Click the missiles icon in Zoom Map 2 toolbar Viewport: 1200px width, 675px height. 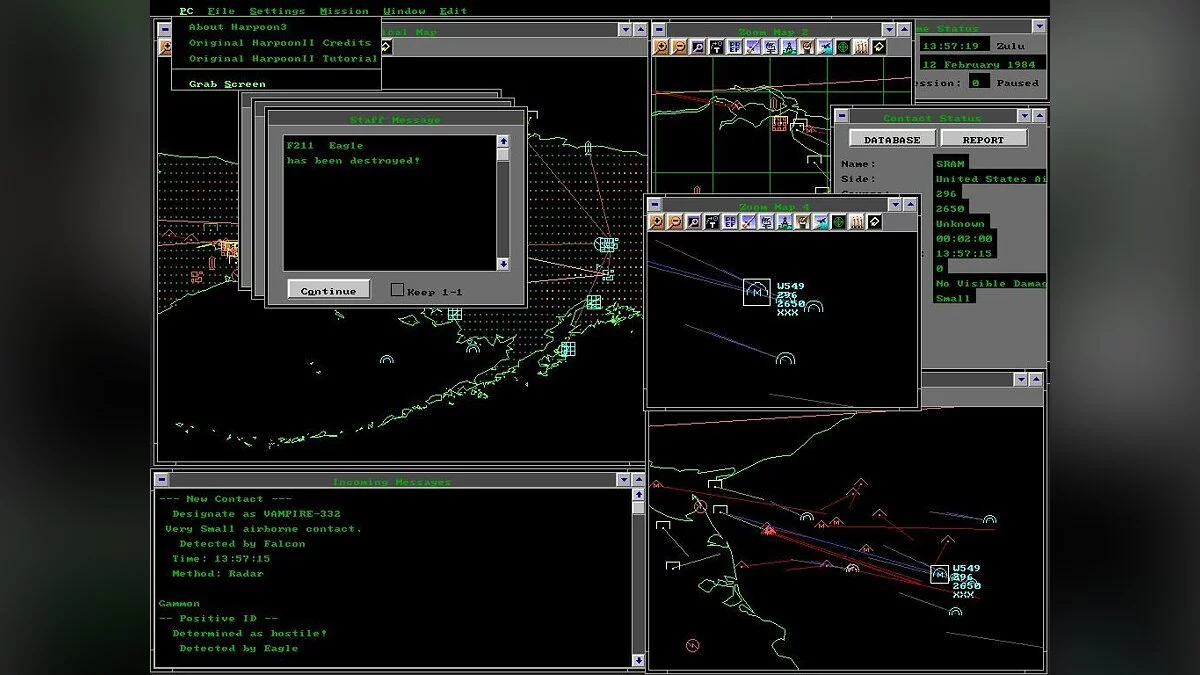862,47
